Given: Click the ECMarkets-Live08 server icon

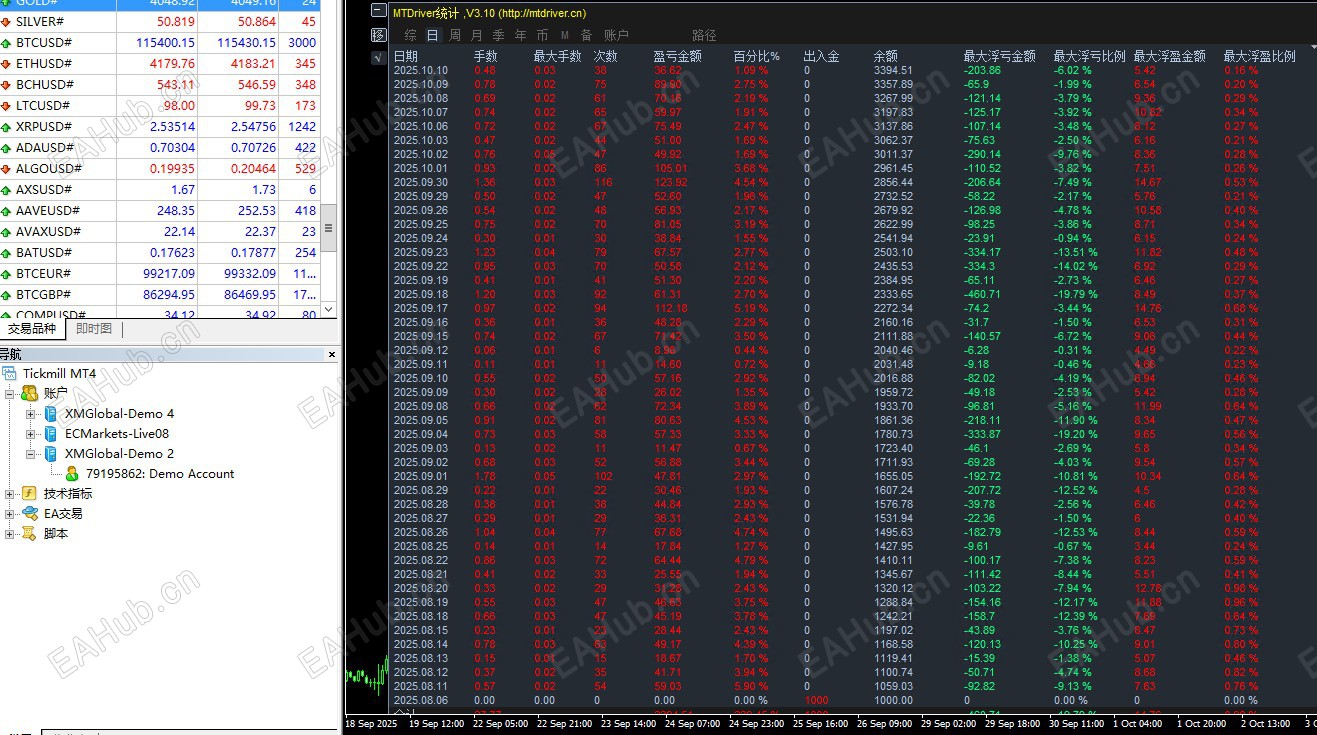Looking at the screenshot, I should tap(50, 434).
